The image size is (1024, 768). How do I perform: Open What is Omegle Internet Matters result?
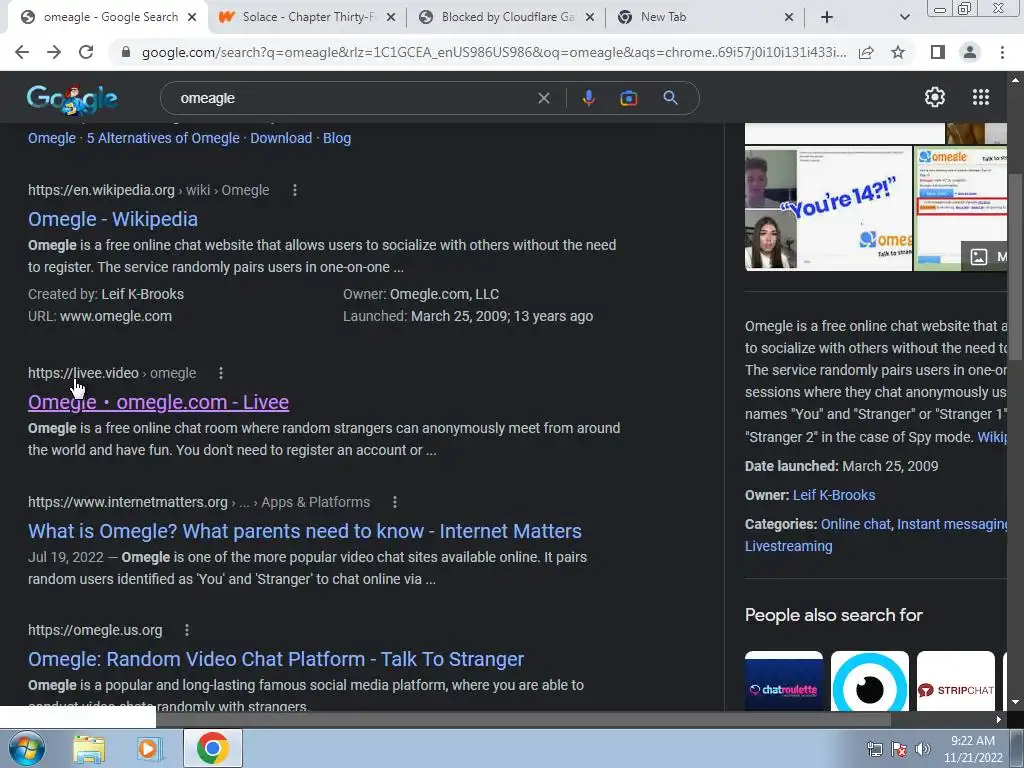(304, 532)
